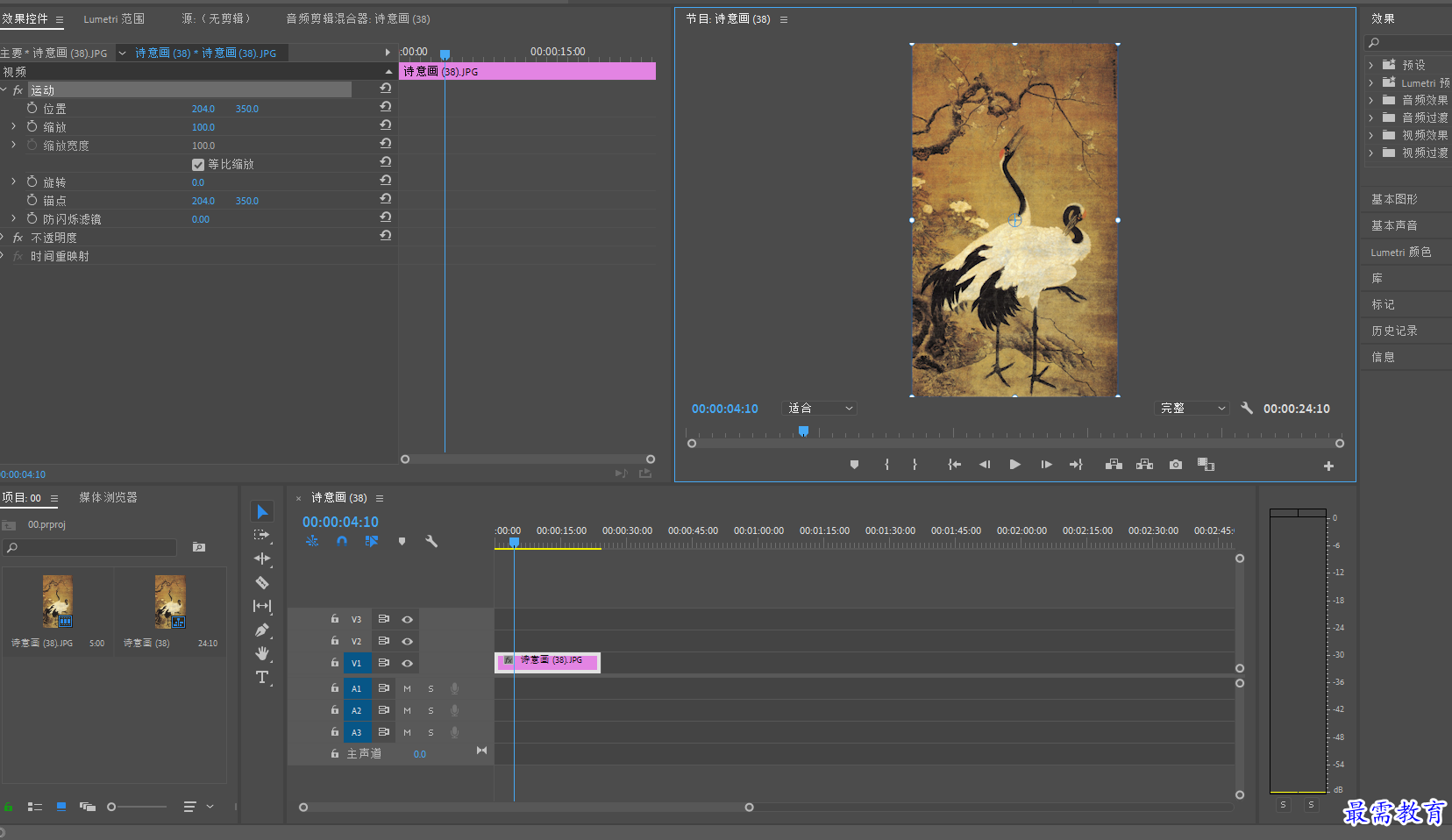
Task: Hide track V1 with eye icon
Action: tap(407, 663)
